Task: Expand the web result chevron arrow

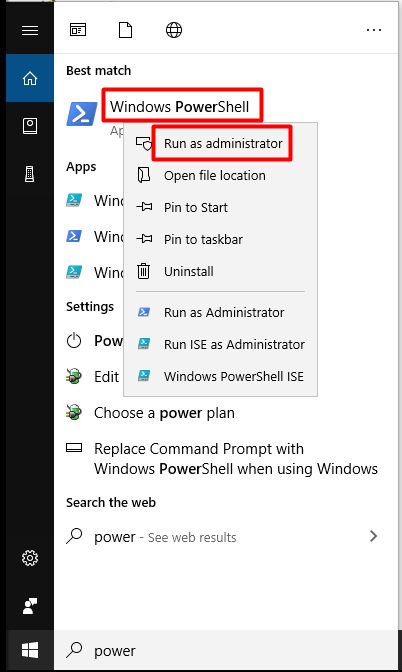Action: click(x=373, y=536)
